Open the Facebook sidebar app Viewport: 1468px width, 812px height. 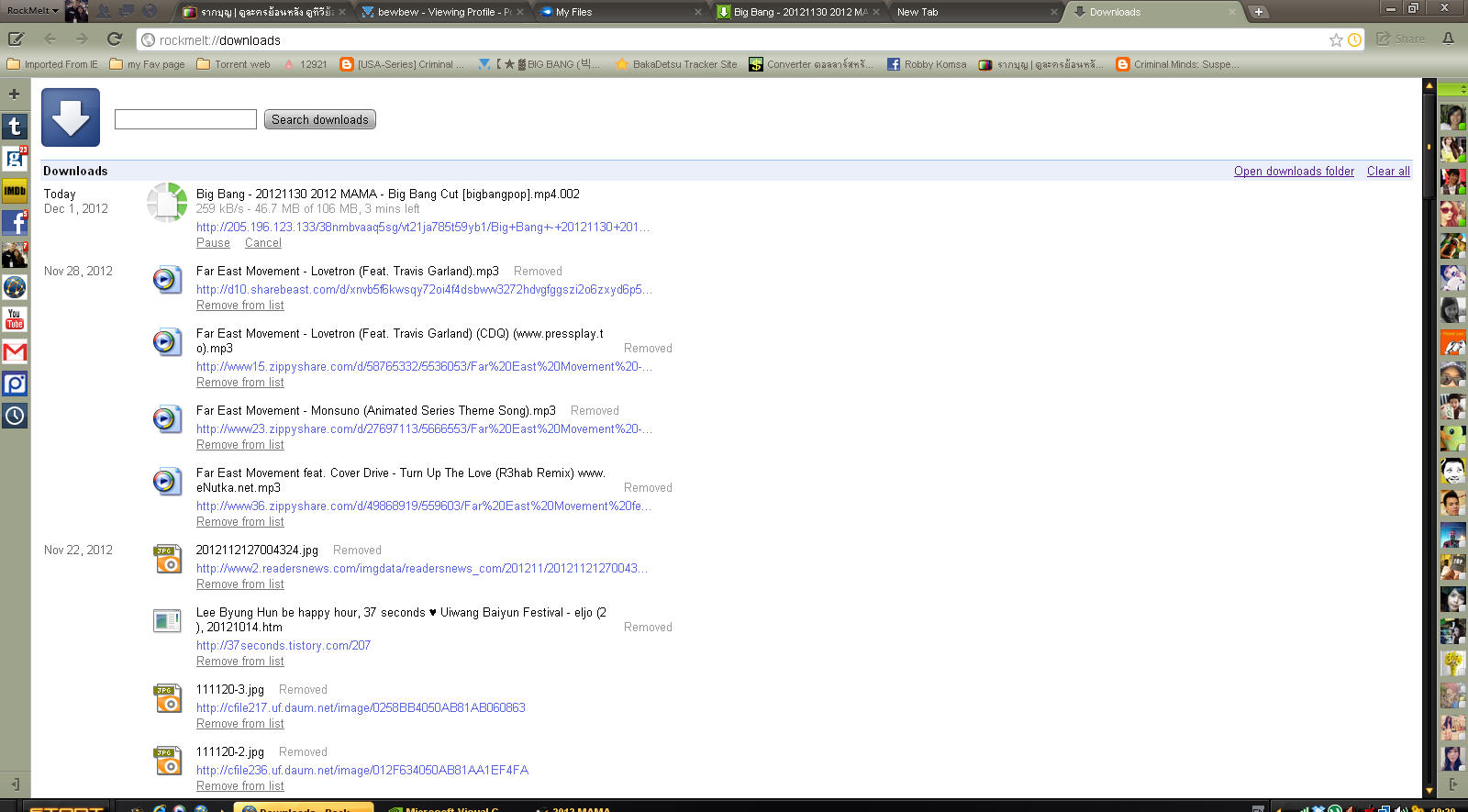15,222
